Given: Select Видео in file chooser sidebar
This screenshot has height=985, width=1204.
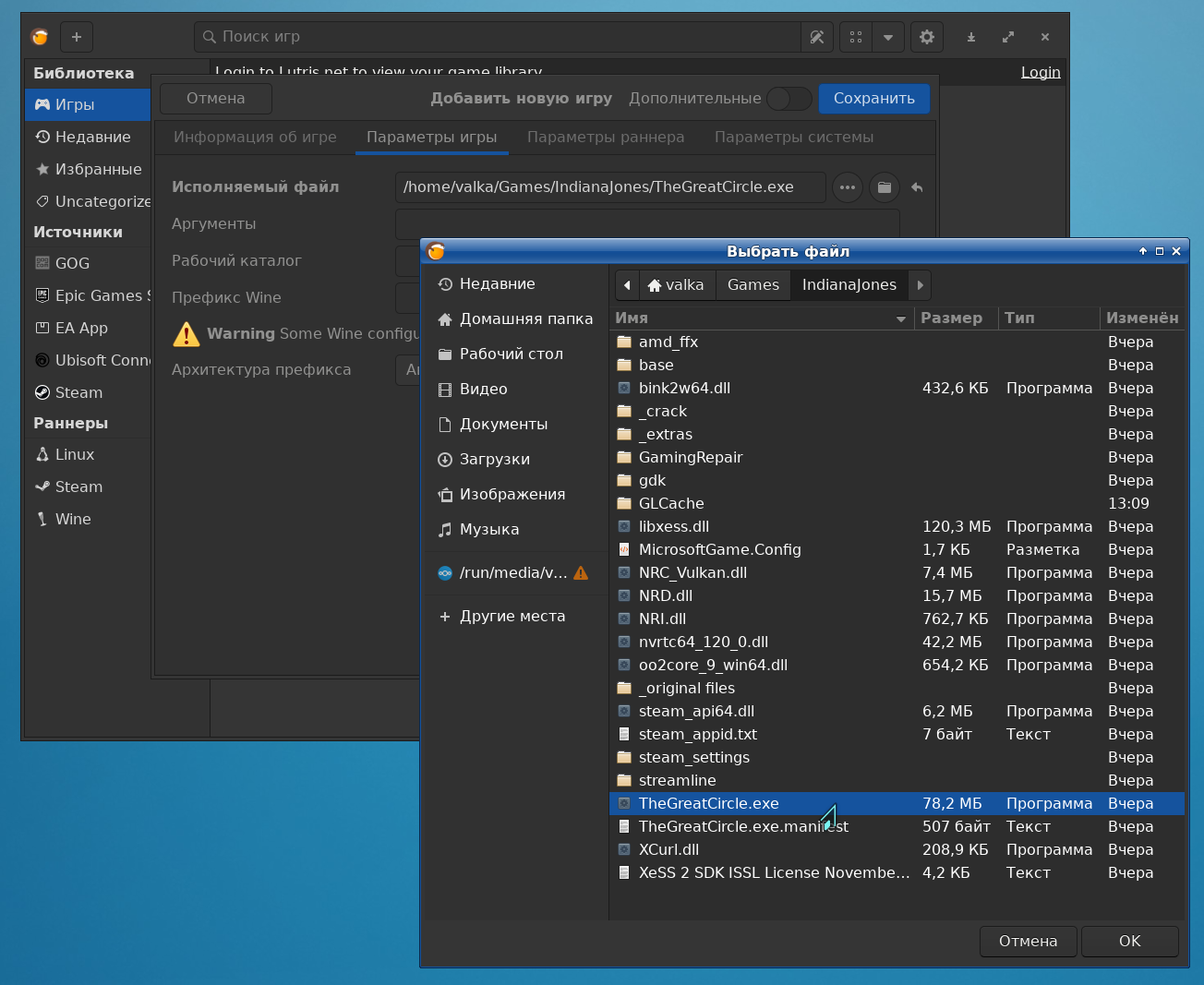Looking at the screenshot, I should (x=516, y=389).
